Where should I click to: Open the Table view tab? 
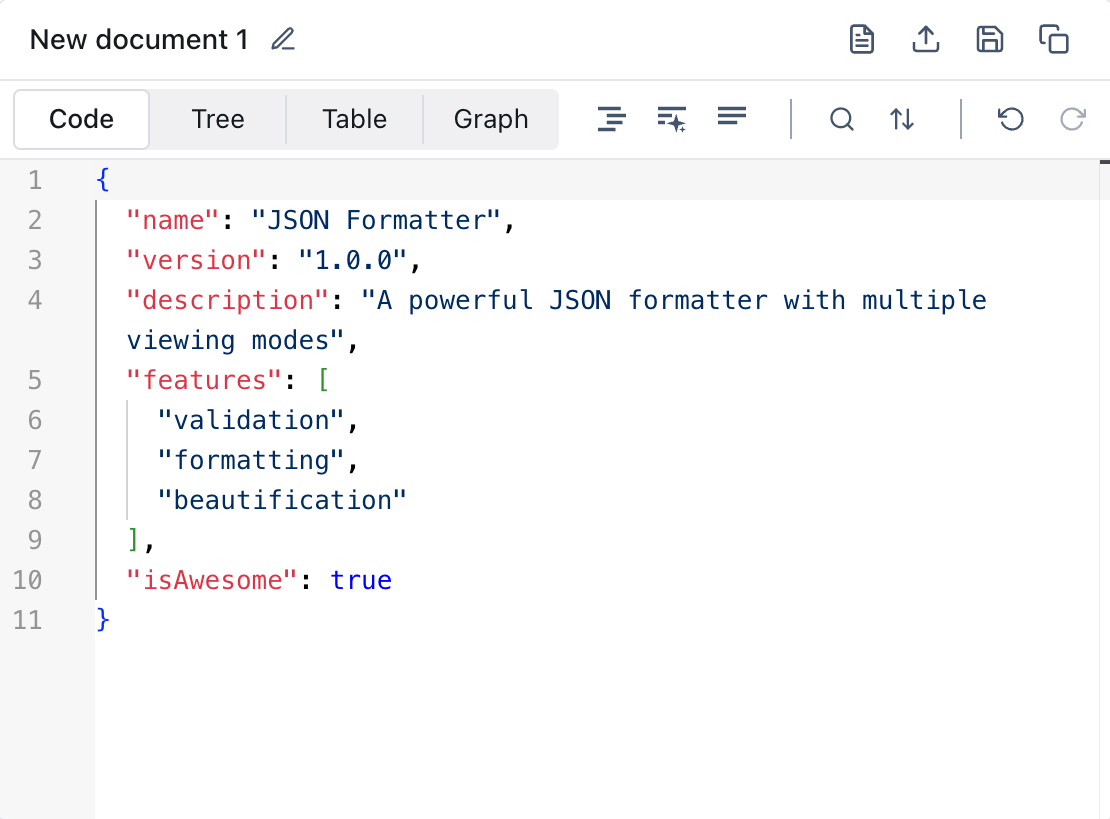point(354,119)
